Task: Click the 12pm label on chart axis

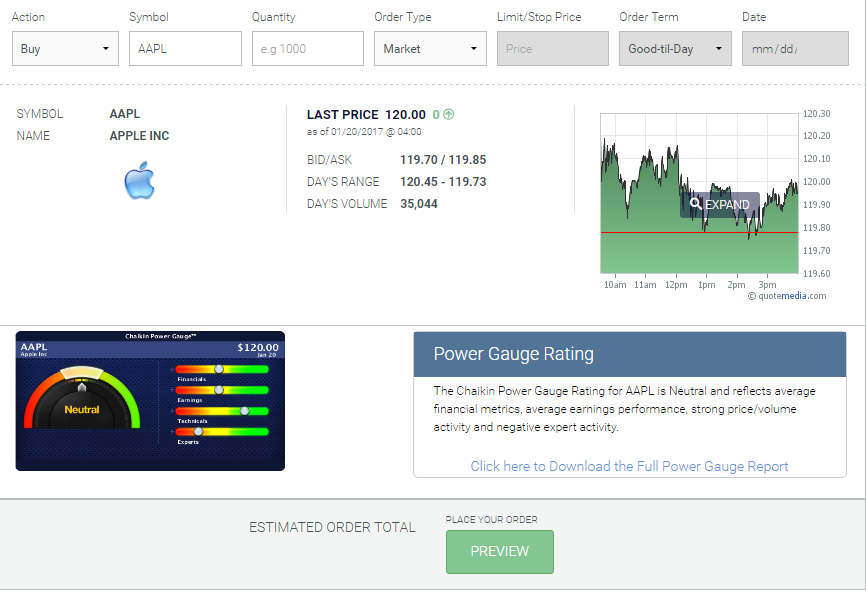Action: pyautogui.click(x=676, y=285)
